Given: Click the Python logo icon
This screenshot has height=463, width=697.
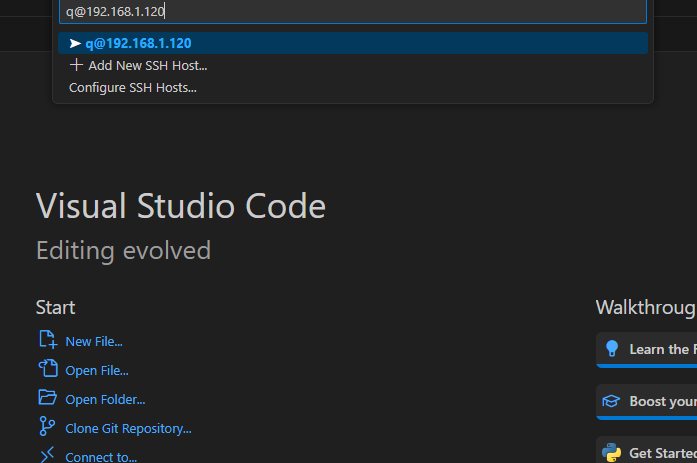Looking at the screenshot, I should 612,452.
